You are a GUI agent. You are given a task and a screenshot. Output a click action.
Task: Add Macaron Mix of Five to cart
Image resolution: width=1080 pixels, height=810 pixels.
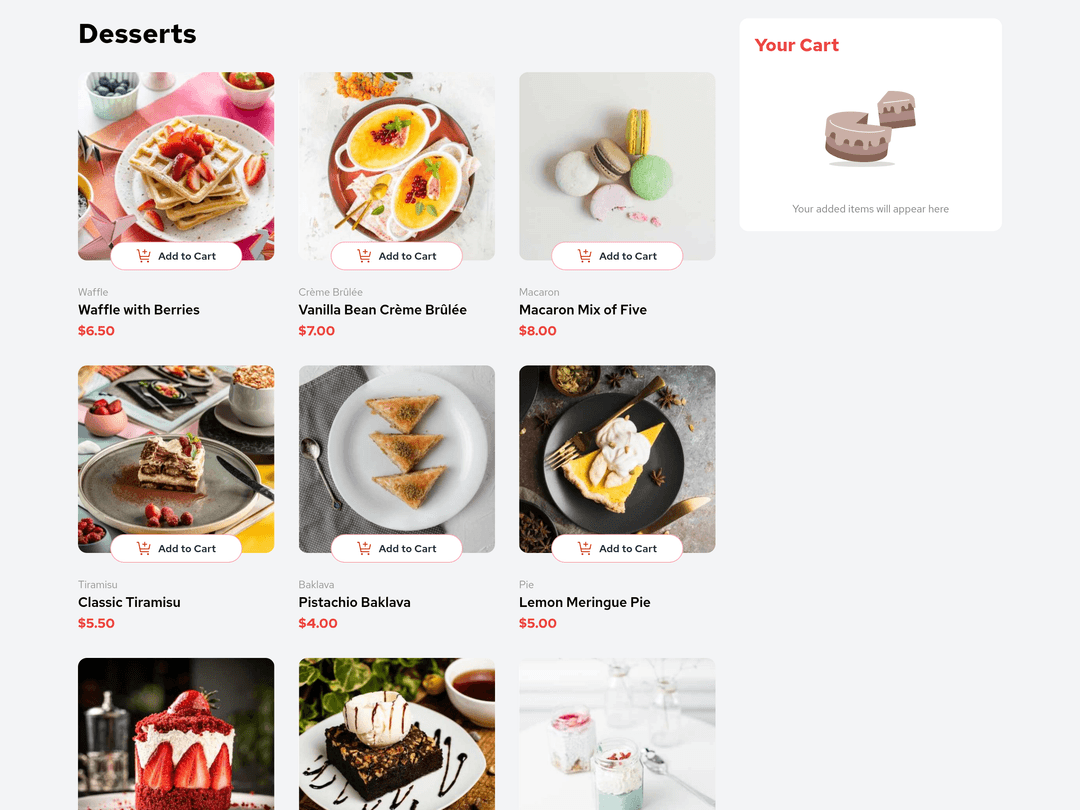coord(617,256)
